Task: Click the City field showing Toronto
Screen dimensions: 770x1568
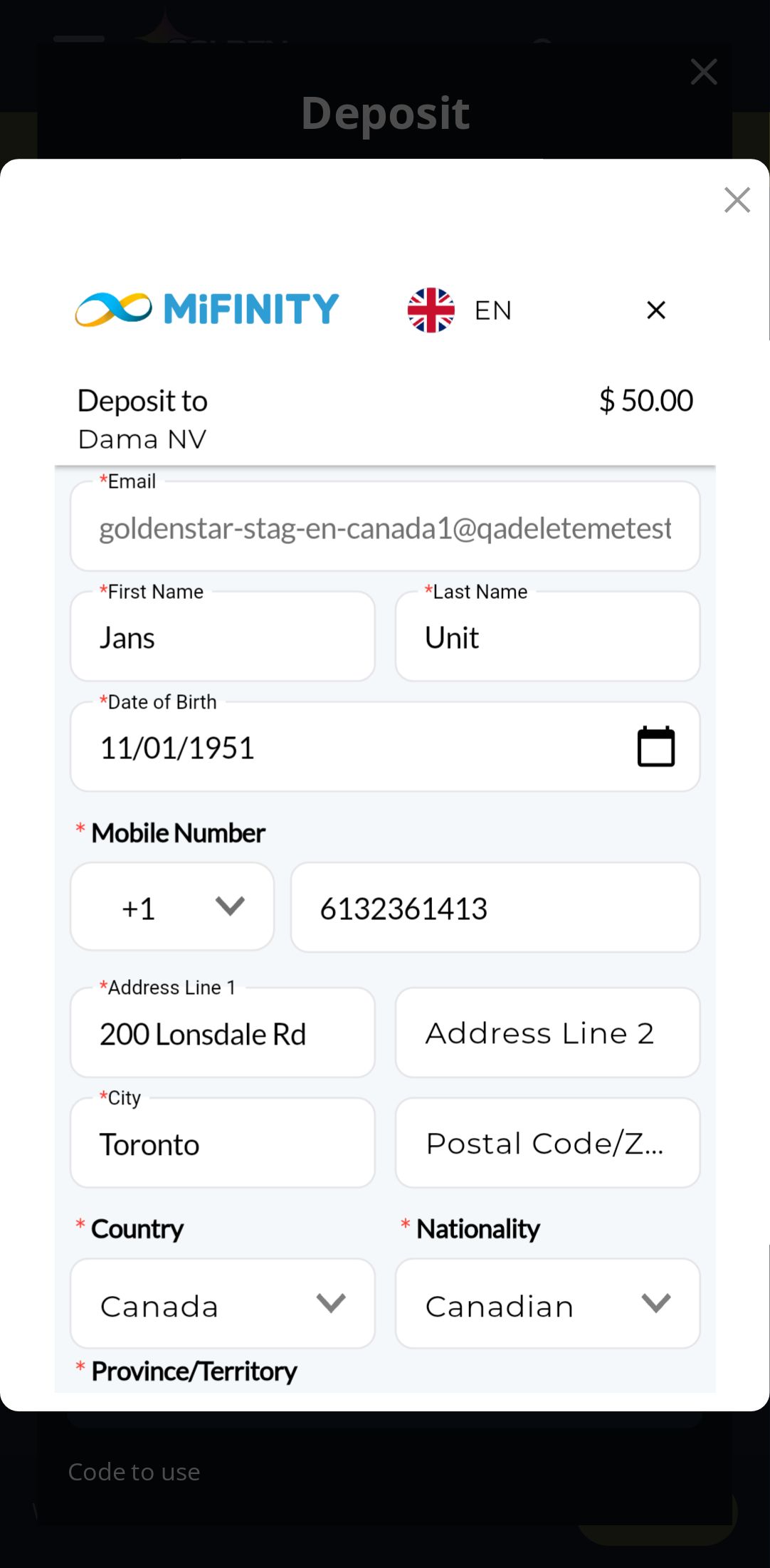Action: (x=222, y=1144)
